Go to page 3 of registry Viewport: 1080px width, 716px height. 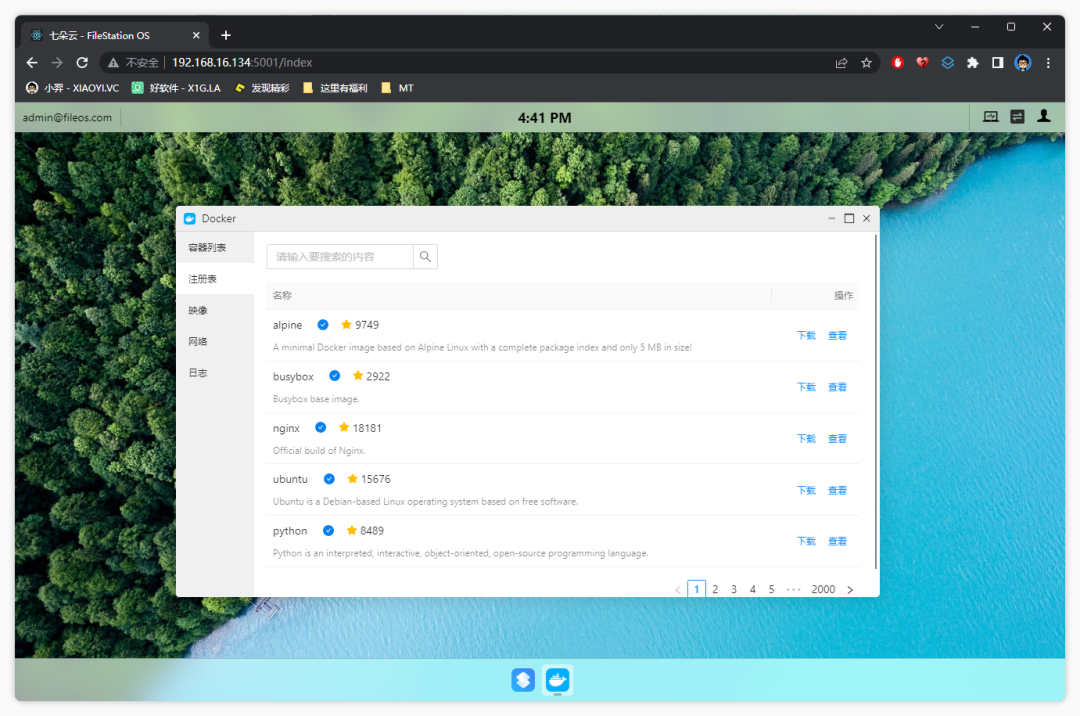coord(734,589)
